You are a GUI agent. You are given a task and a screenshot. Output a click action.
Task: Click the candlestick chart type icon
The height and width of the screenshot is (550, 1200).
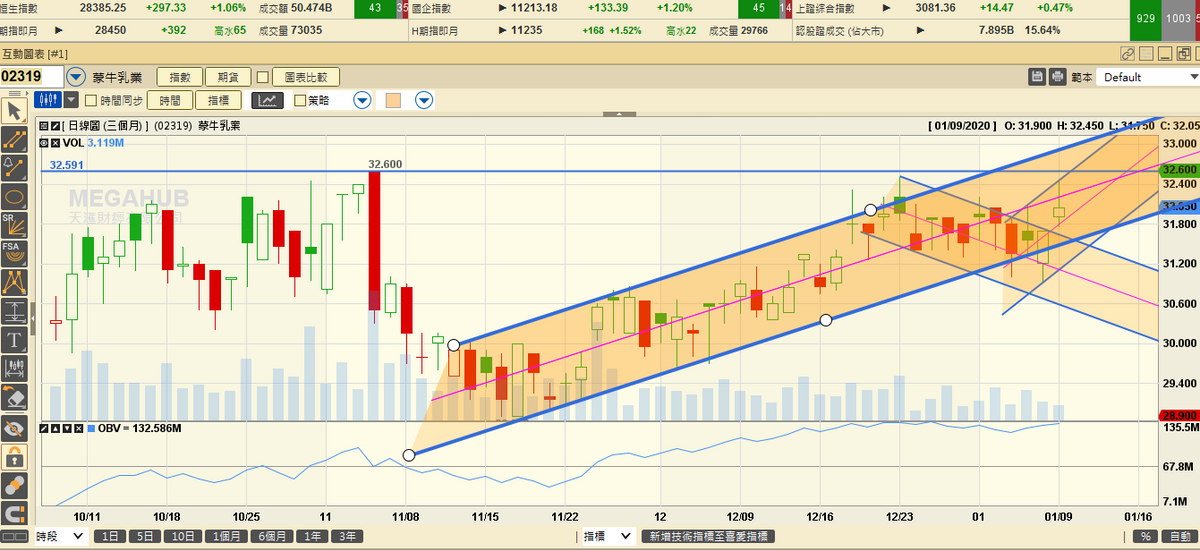[x=47, y=100]
